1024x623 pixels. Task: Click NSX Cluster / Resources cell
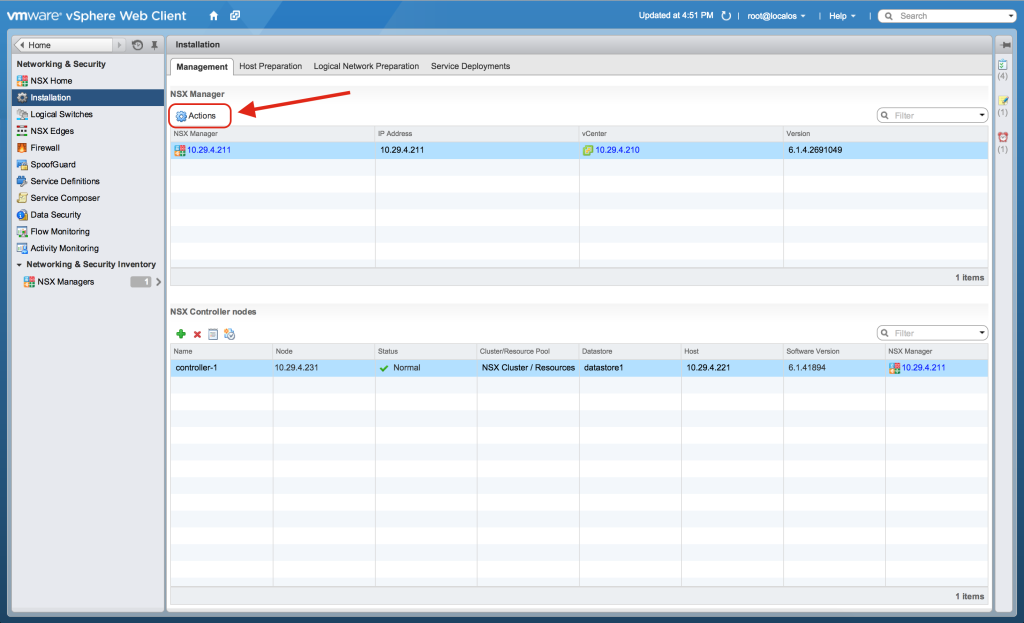(528, 368)
